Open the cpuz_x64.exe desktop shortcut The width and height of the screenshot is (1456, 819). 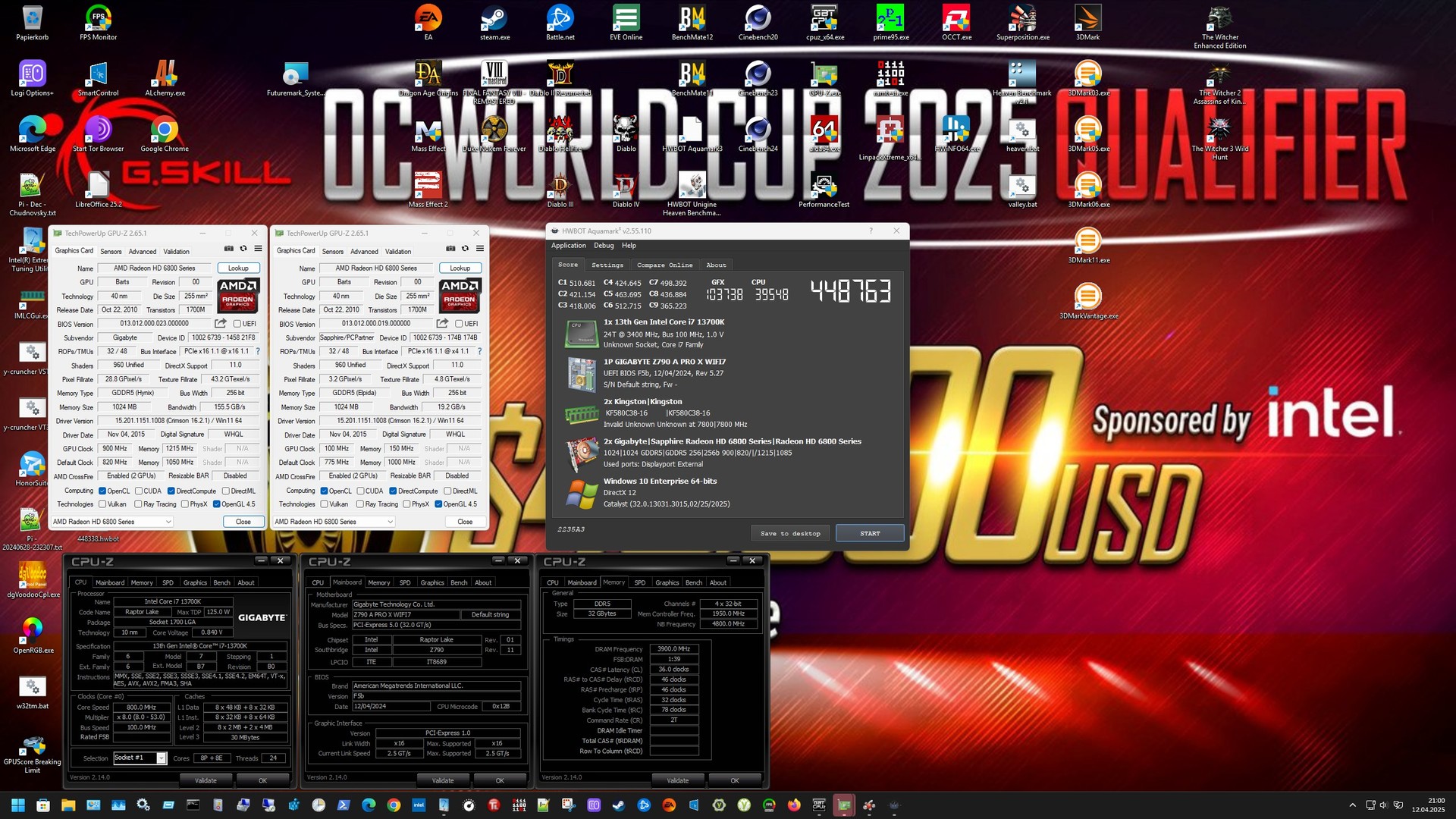pyautogui.click(x=824, y=22)
